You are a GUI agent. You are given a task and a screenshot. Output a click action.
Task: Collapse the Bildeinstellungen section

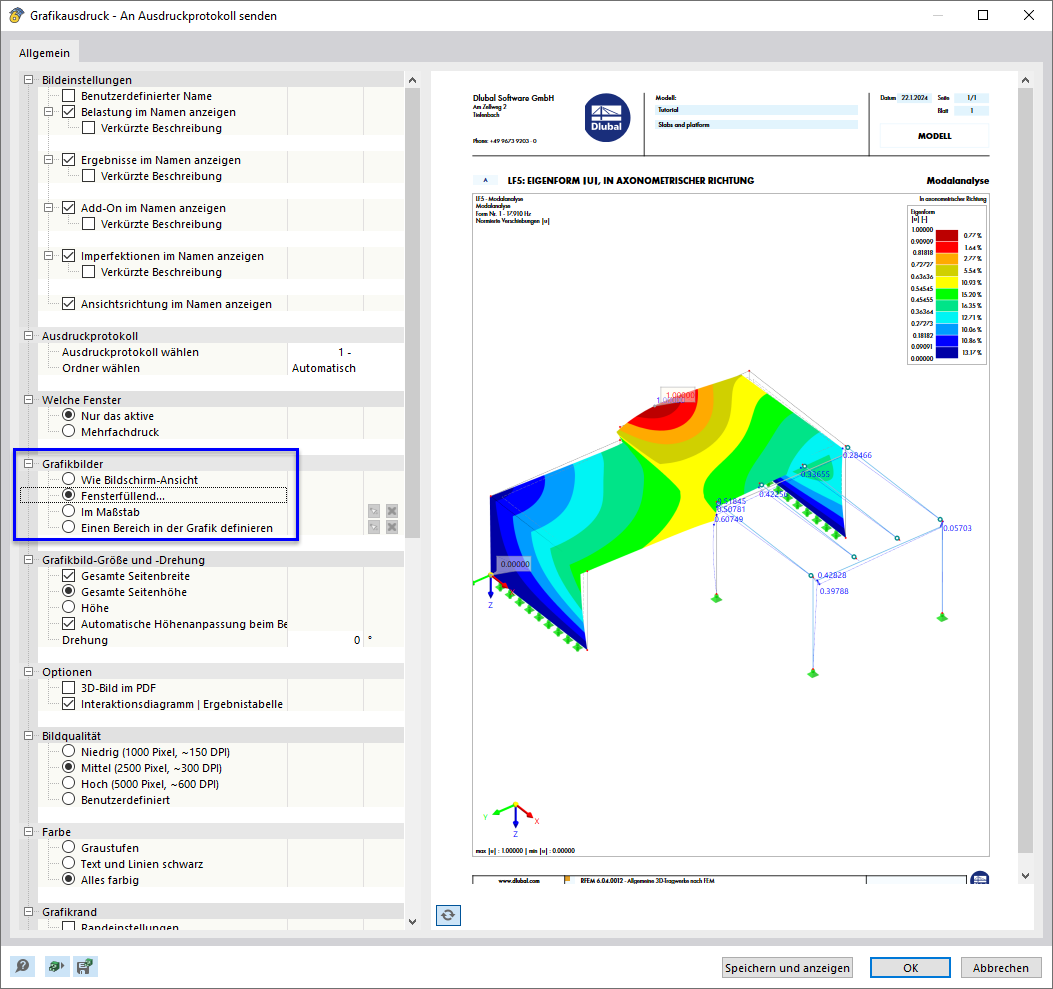[x=28, y=80]
